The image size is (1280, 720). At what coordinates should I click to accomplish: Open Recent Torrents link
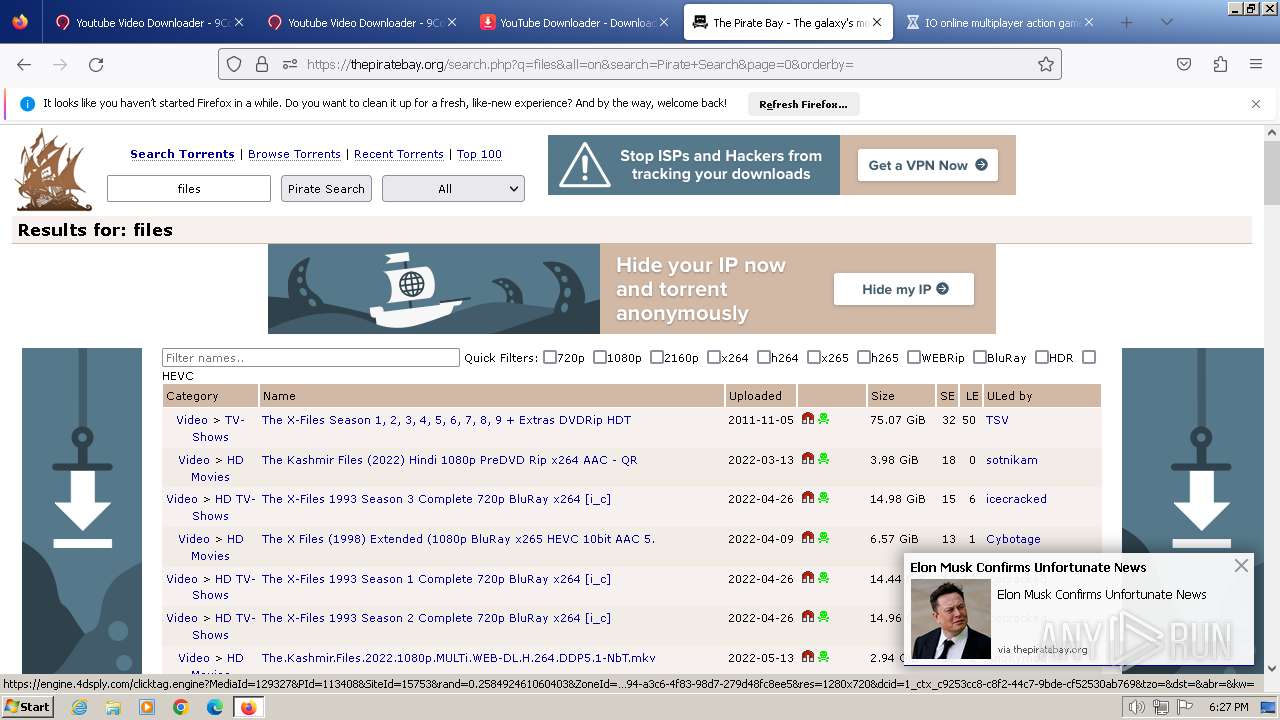(x=399, y=154)
